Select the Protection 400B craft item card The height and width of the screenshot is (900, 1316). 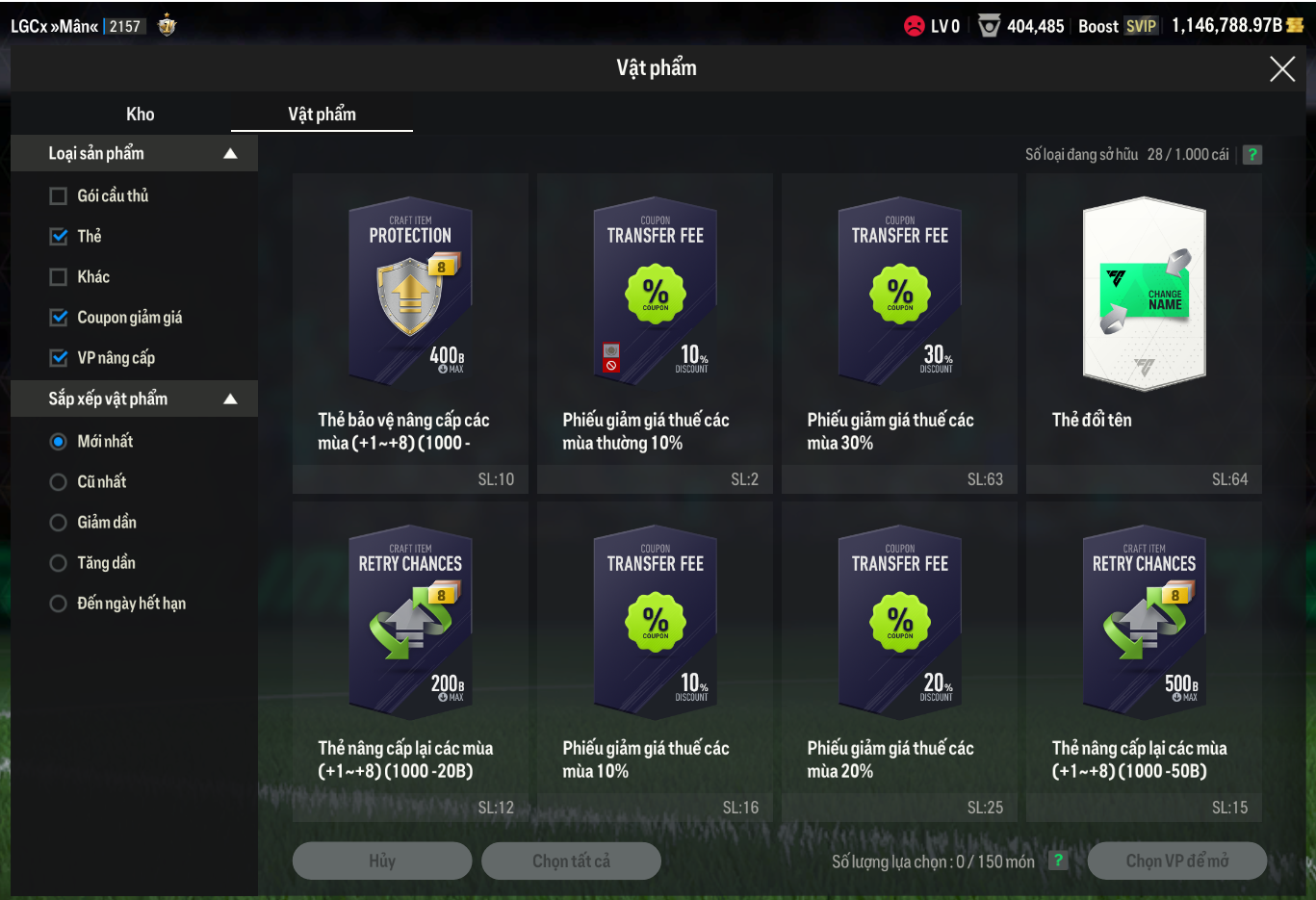click(410, 333)
